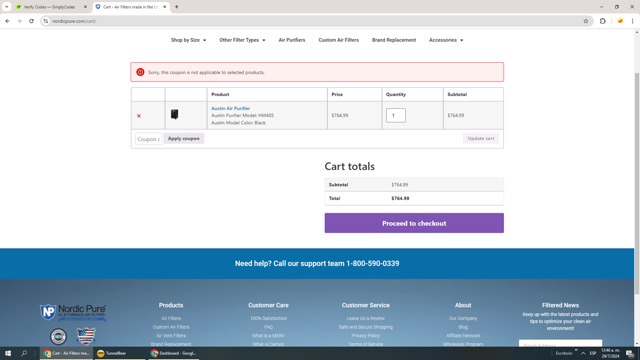Open the Privacy Policy footer link
This screenshot has width=640, height=360.
click(365, 336)
